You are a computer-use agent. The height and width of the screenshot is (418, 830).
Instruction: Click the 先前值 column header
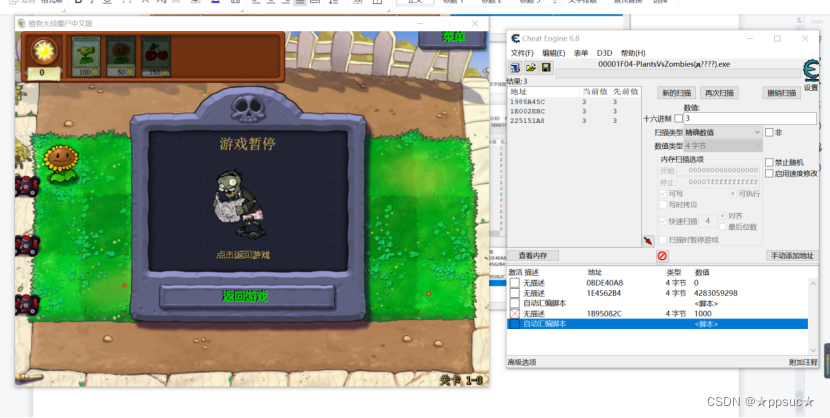[625, 92]
